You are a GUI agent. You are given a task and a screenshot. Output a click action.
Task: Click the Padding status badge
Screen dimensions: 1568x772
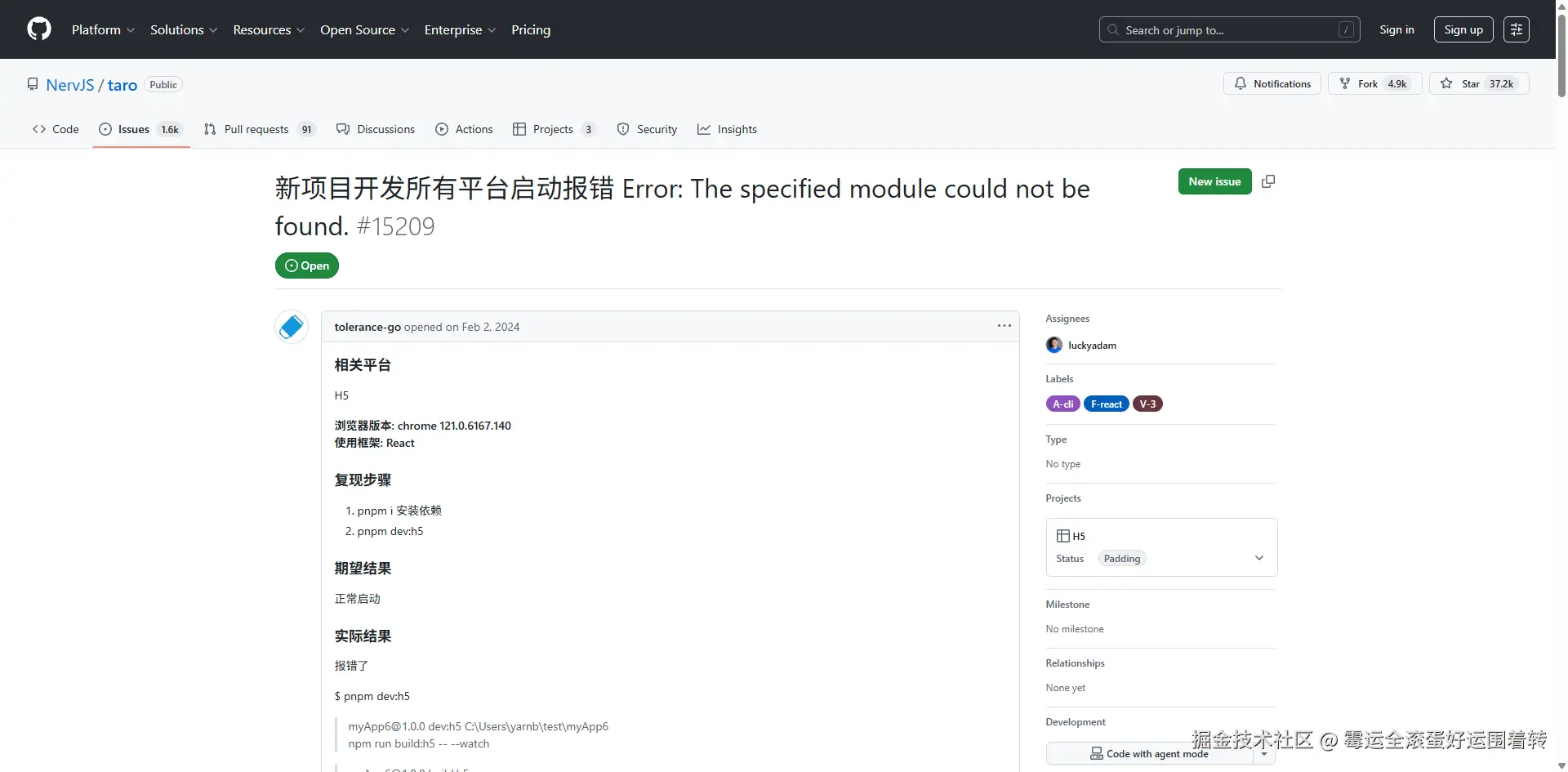1122,559
